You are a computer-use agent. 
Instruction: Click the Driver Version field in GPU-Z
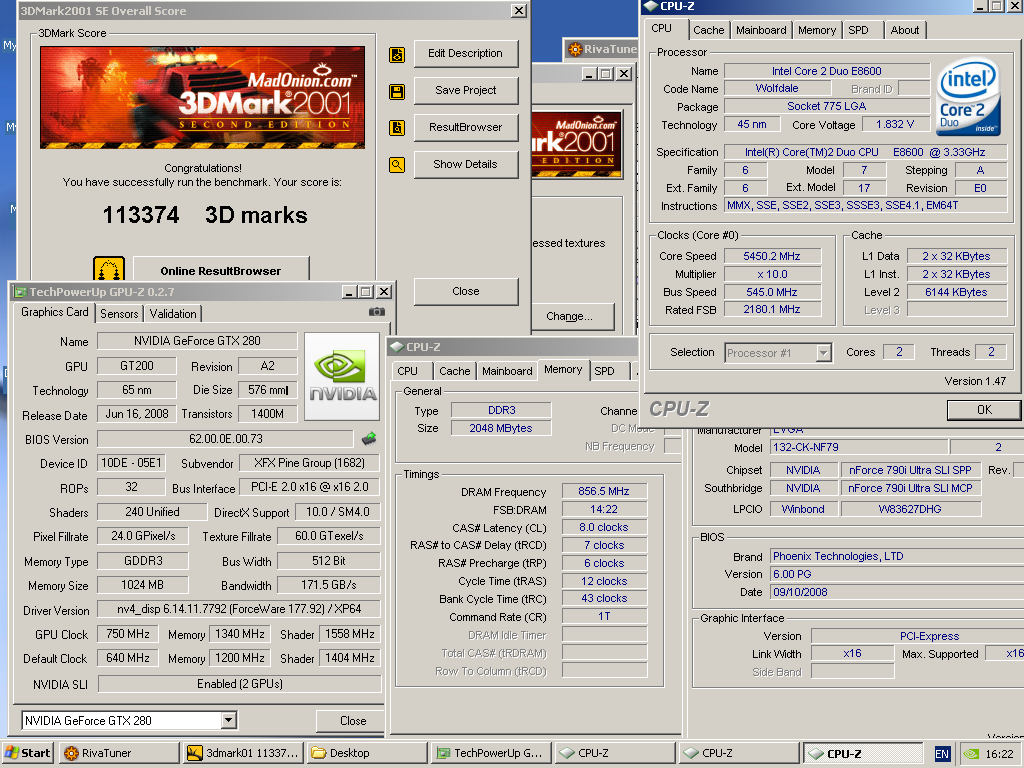click(x=239, y=609)
